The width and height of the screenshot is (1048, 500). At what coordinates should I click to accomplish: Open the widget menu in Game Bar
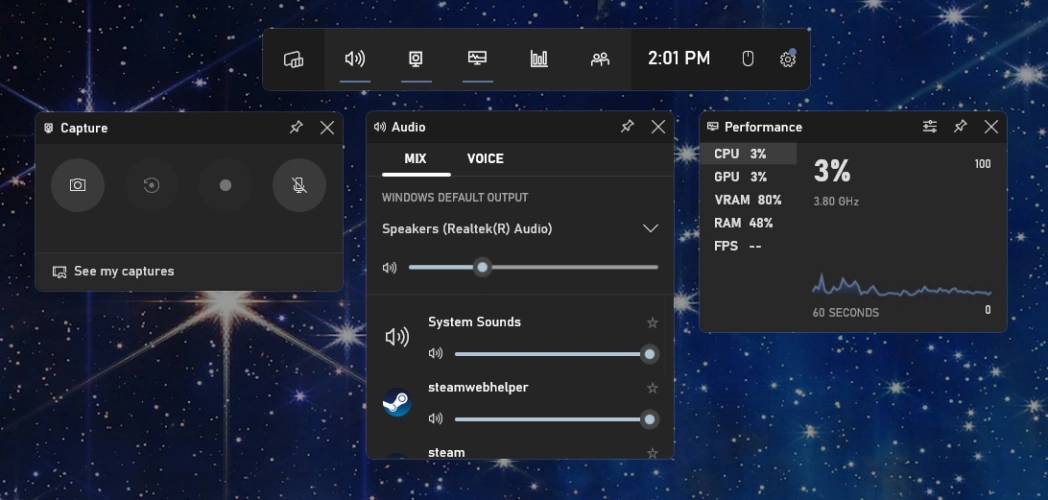click(x=293, y=59)
